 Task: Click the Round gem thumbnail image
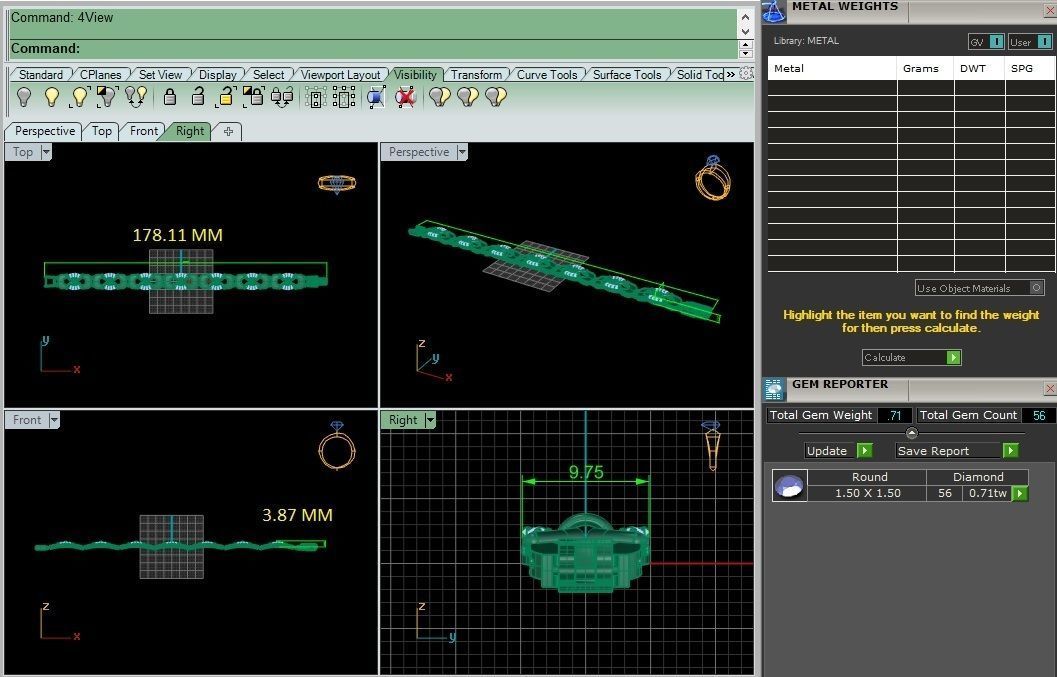click(789, 485)
